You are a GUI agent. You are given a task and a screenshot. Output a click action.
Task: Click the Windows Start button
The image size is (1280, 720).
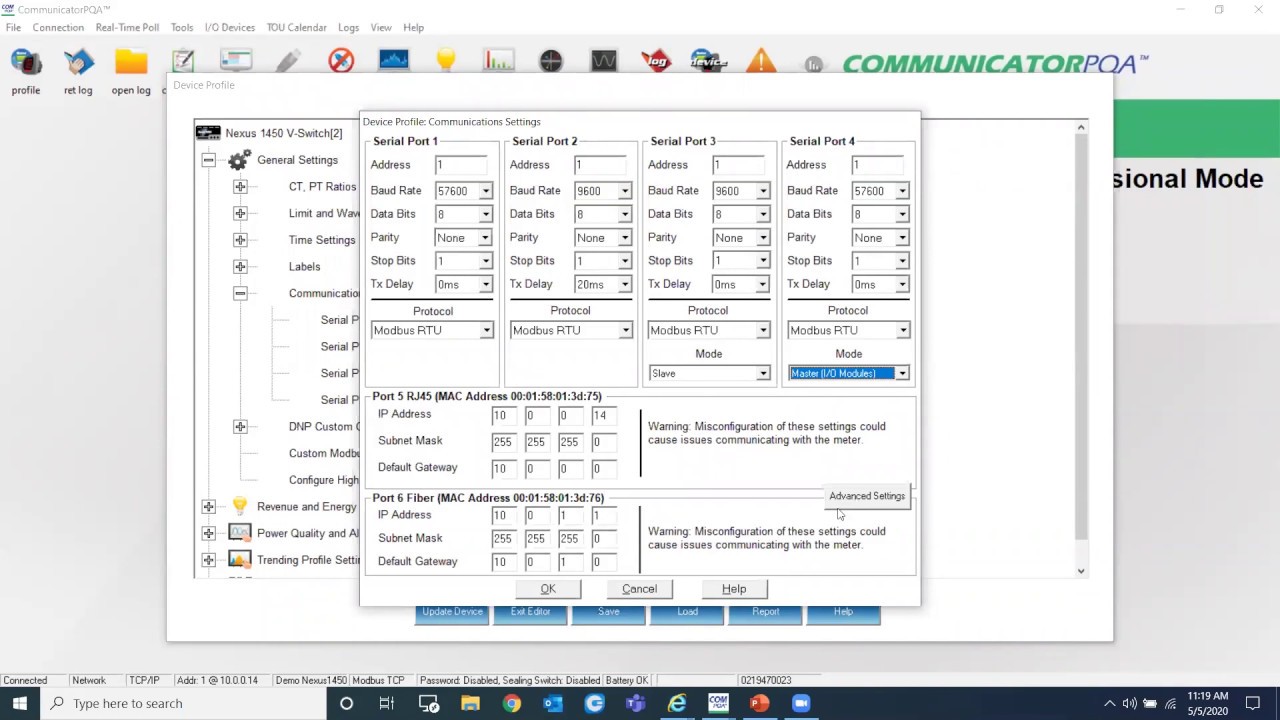click(20, 703)
